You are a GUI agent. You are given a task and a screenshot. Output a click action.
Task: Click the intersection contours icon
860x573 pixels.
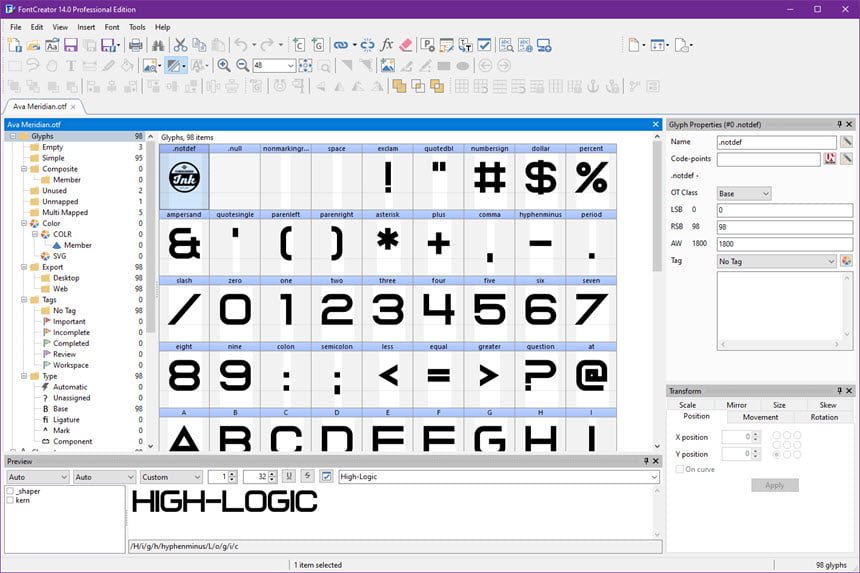pyautogui.click(x=418, y=86)
